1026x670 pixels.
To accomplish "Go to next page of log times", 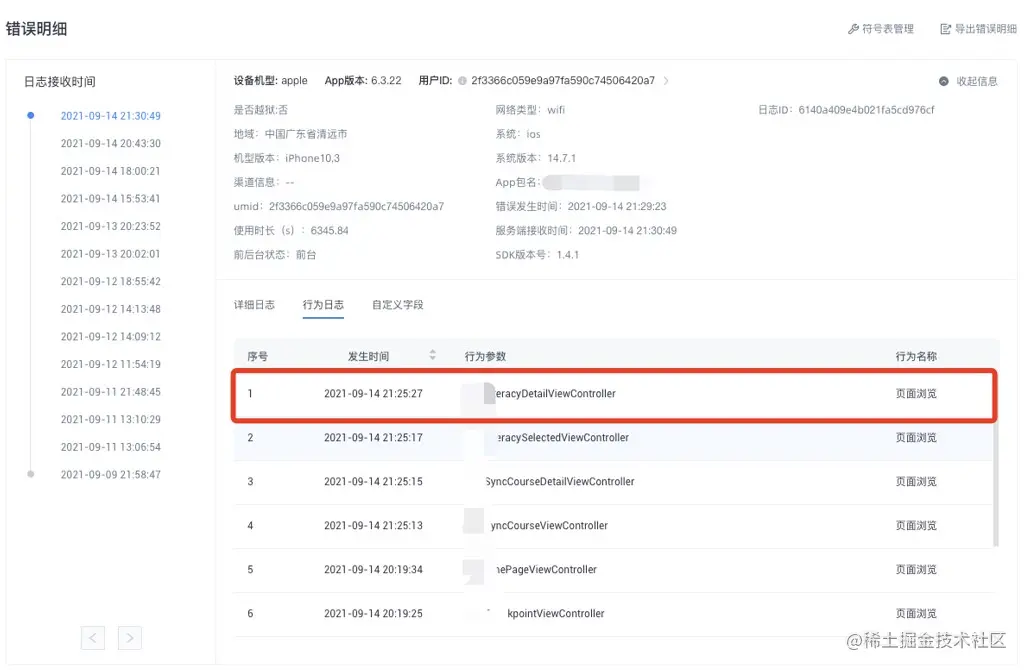I will coord(130,638).
